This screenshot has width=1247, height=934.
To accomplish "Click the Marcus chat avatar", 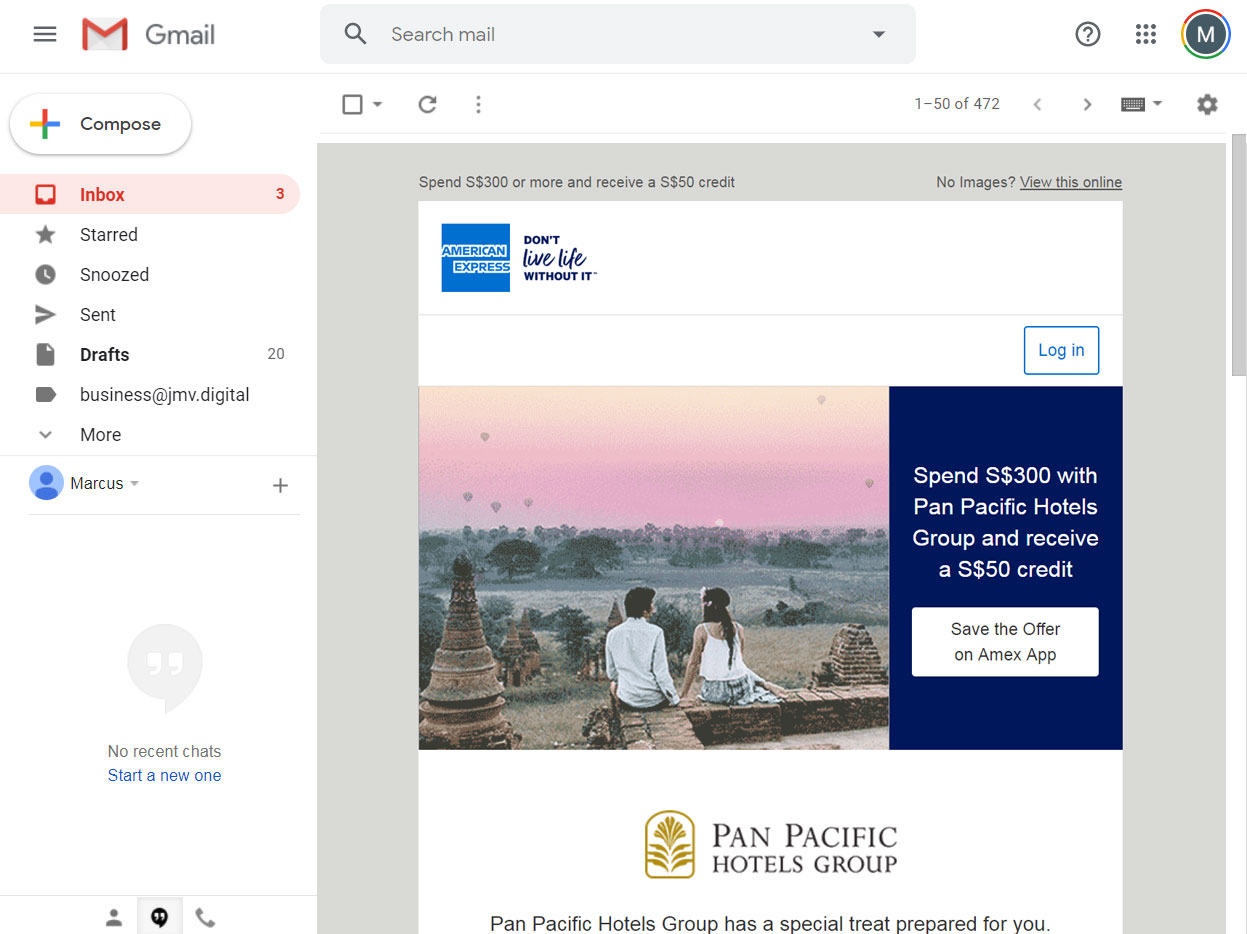I will click(46, 483).
